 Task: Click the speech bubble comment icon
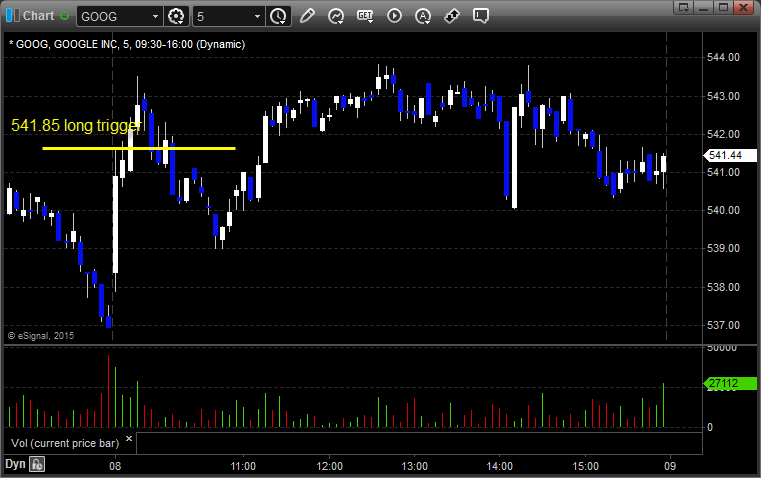click(x=480, y=16)
